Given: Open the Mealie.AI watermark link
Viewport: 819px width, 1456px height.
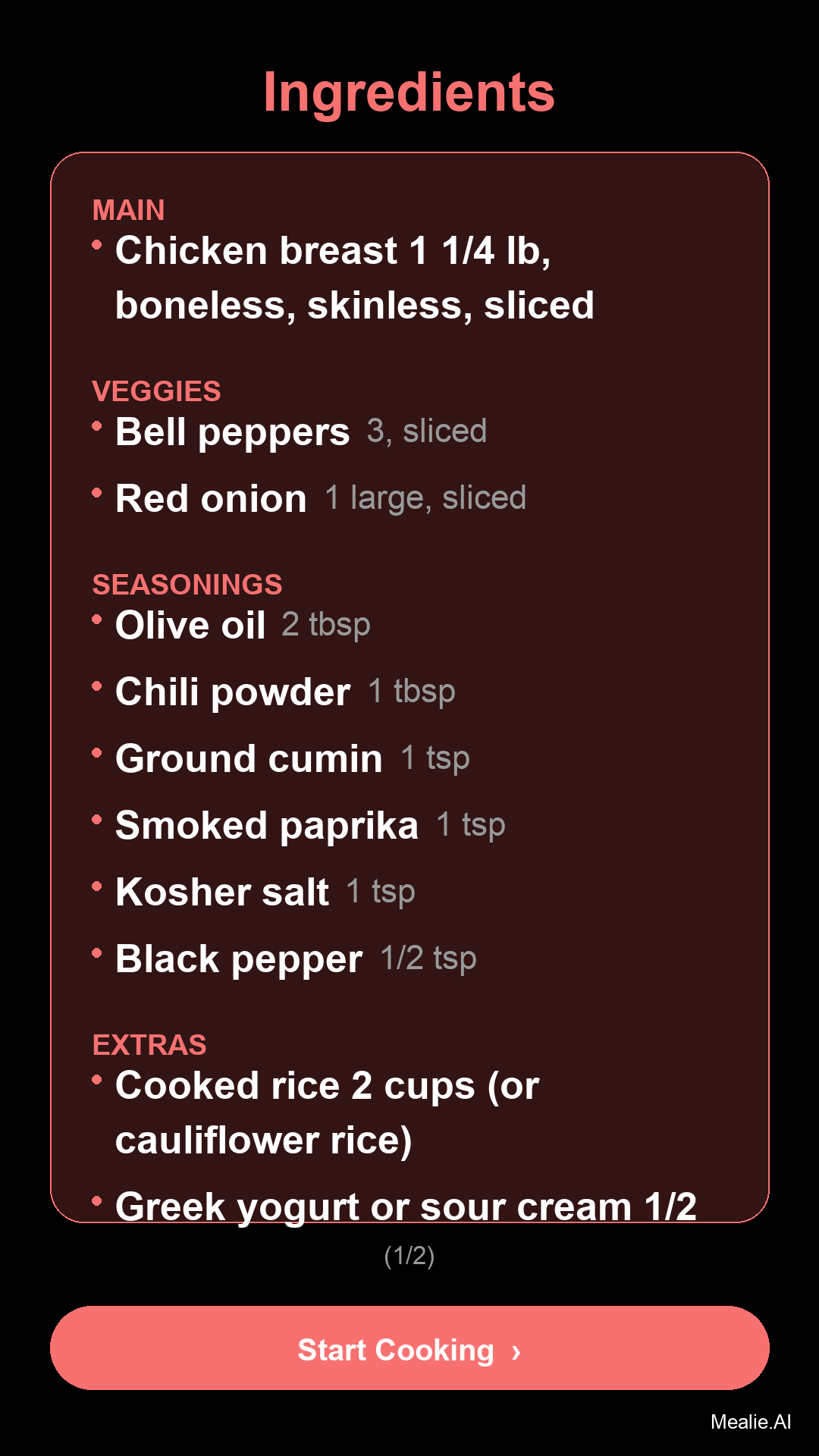Looking at the screenshot, I should coord(750,1422).
